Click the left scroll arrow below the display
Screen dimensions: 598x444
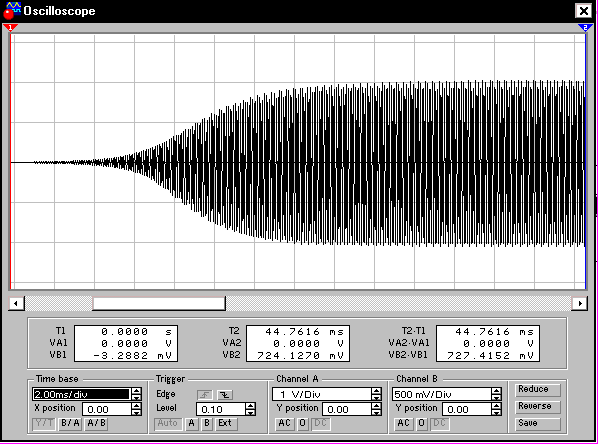(16, 304)
